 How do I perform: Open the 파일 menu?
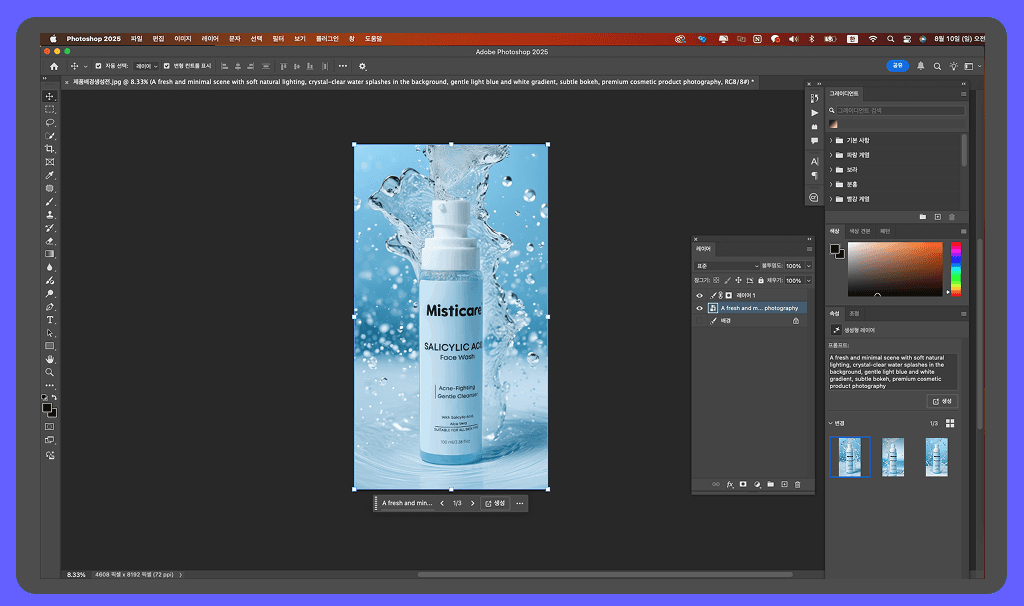(136, 39)
